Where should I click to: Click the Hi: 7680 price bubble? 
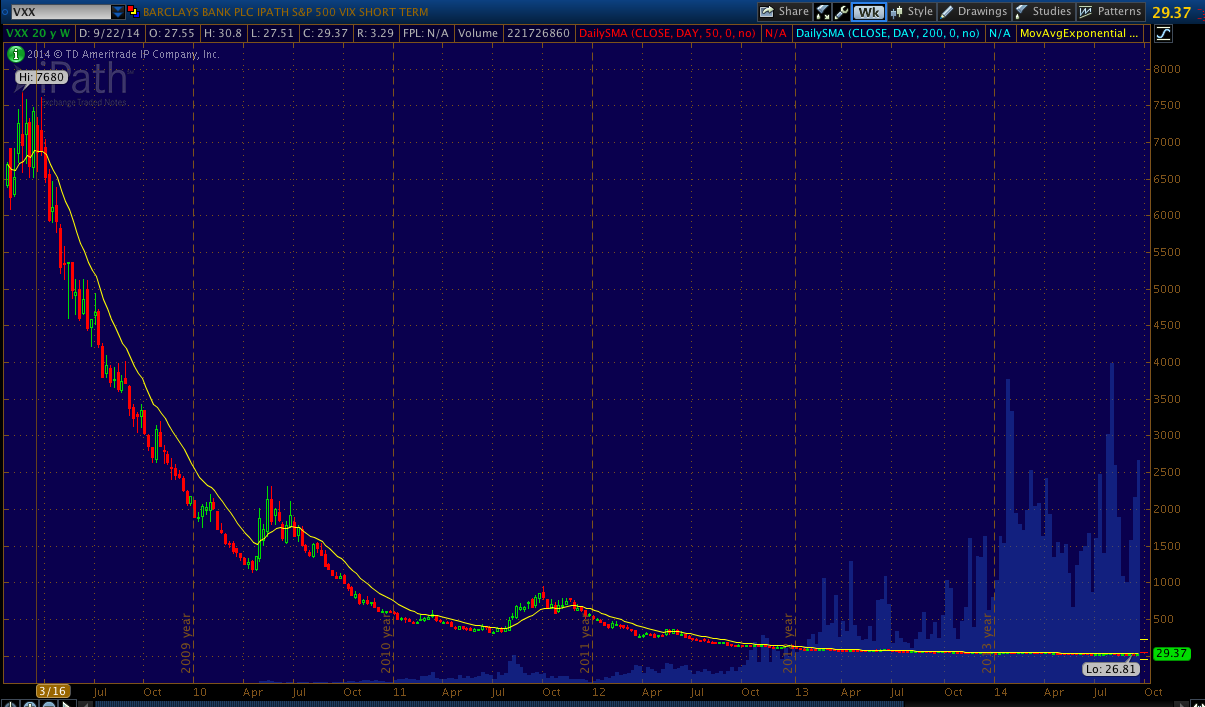[x=40, y=77]
